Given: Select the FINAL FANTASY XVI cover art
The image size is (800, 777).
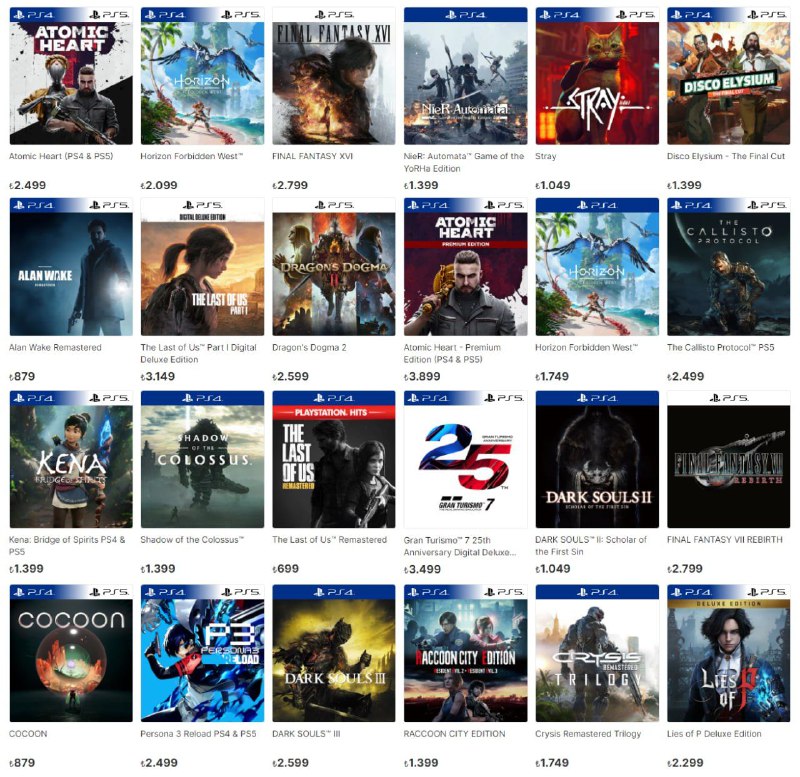Looking at the screenshot, I should (334, 76).
